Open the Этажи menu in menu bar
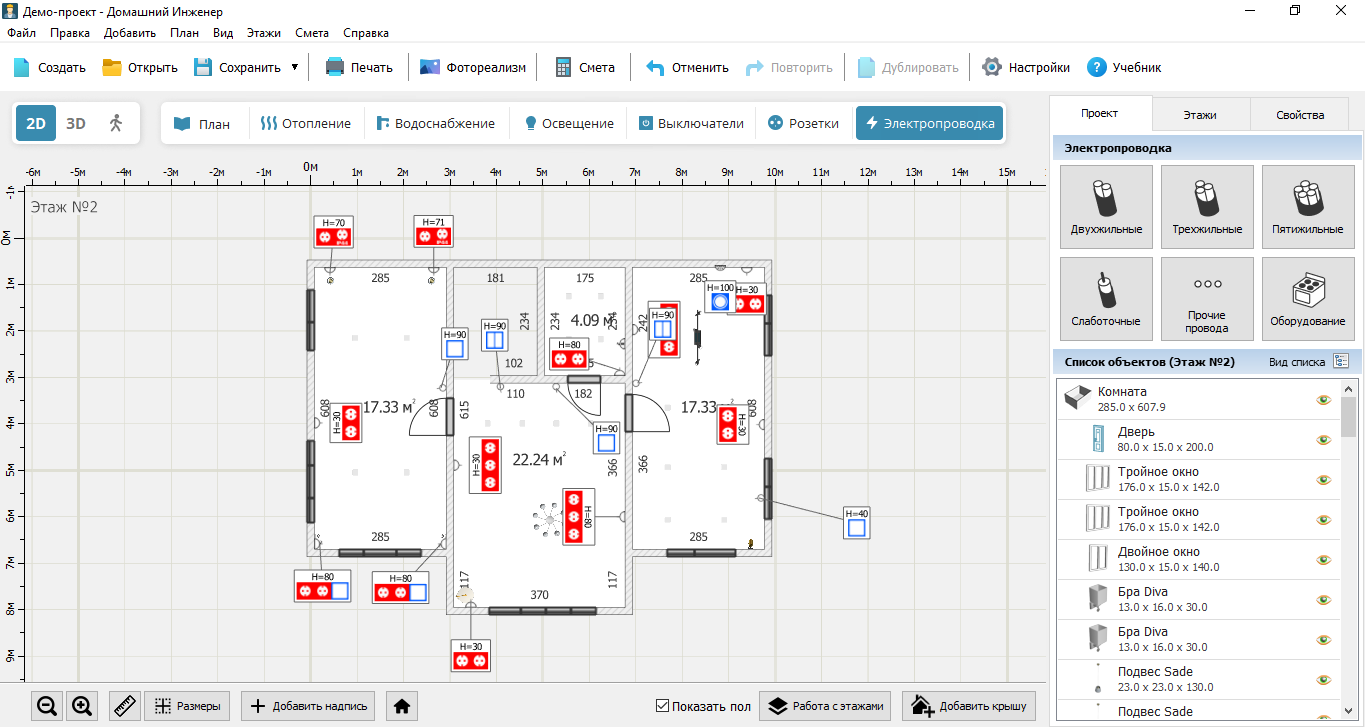The height and width of the screenshot is (727, 1365). click(264, 32)
